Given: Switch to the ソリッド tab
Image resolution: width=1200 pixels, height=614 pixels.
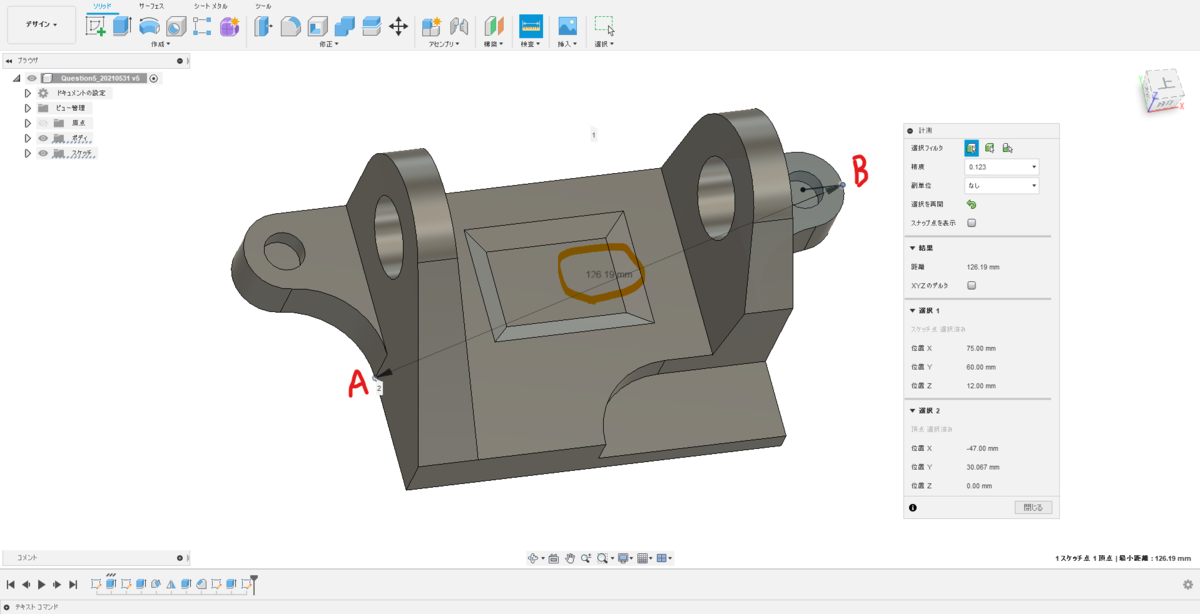Looking at the screenshot, I should click(101, 6).
